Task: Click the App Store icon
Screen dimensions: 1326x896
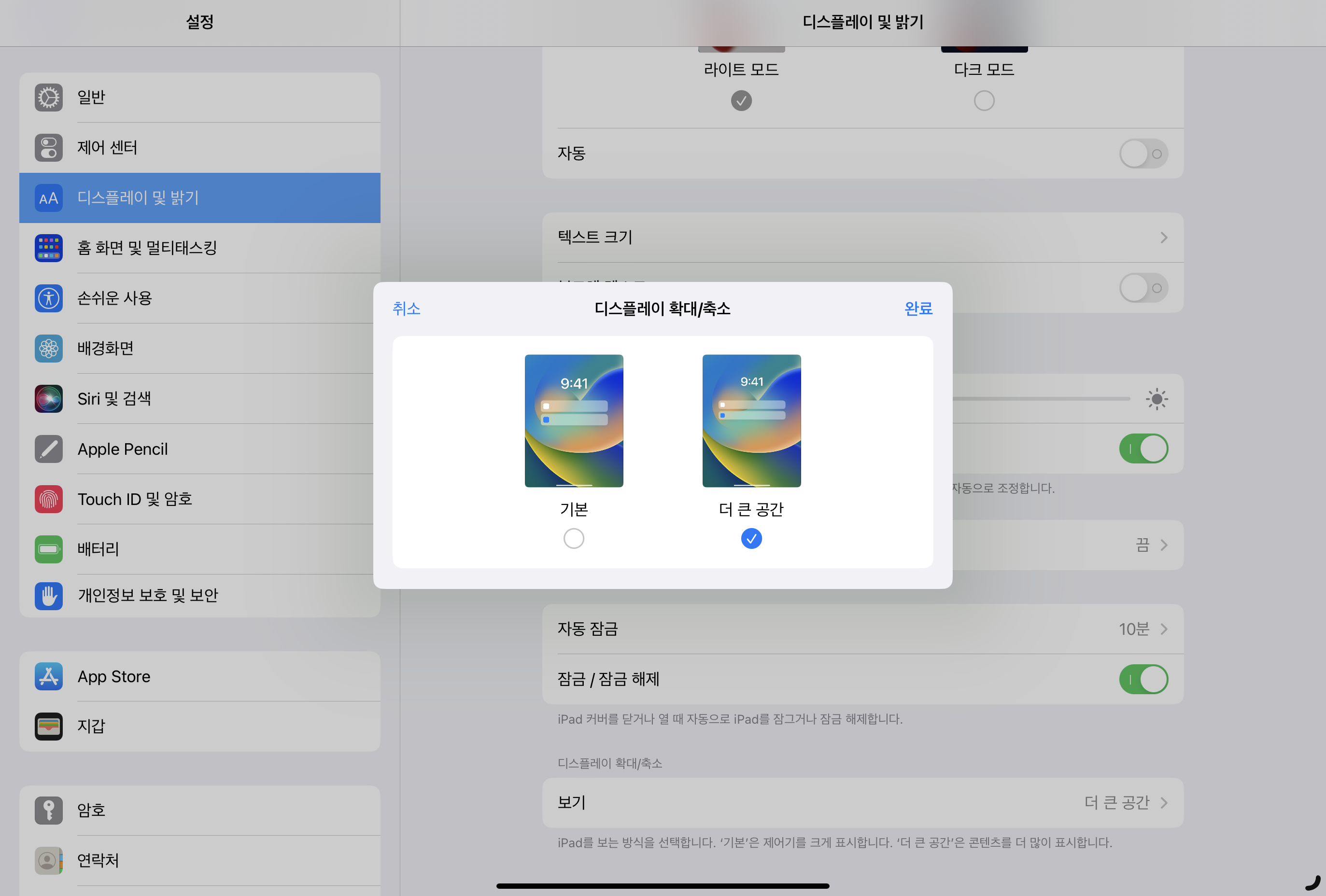Action: click(48, 676)
